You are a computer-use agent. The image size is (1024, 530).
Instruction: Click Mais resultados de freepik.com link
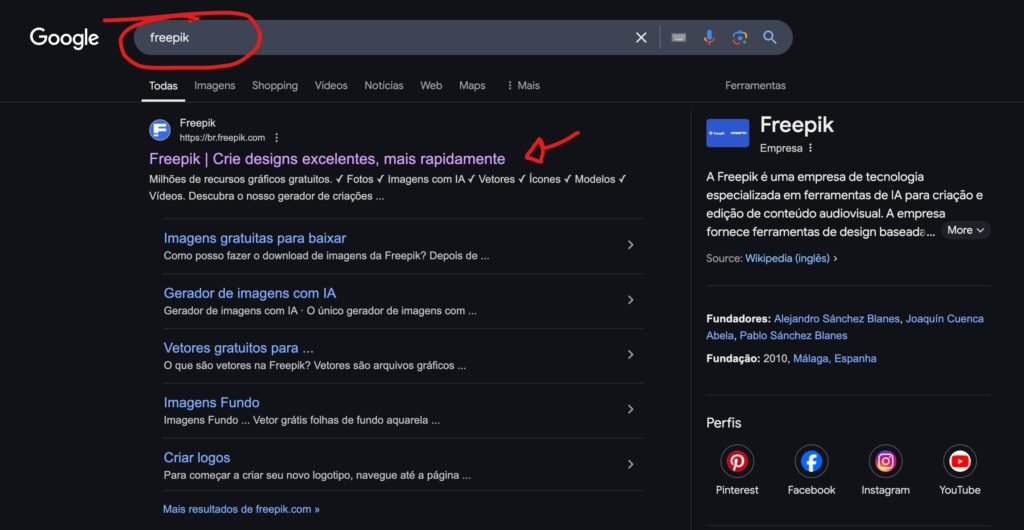tap(242, 509)
